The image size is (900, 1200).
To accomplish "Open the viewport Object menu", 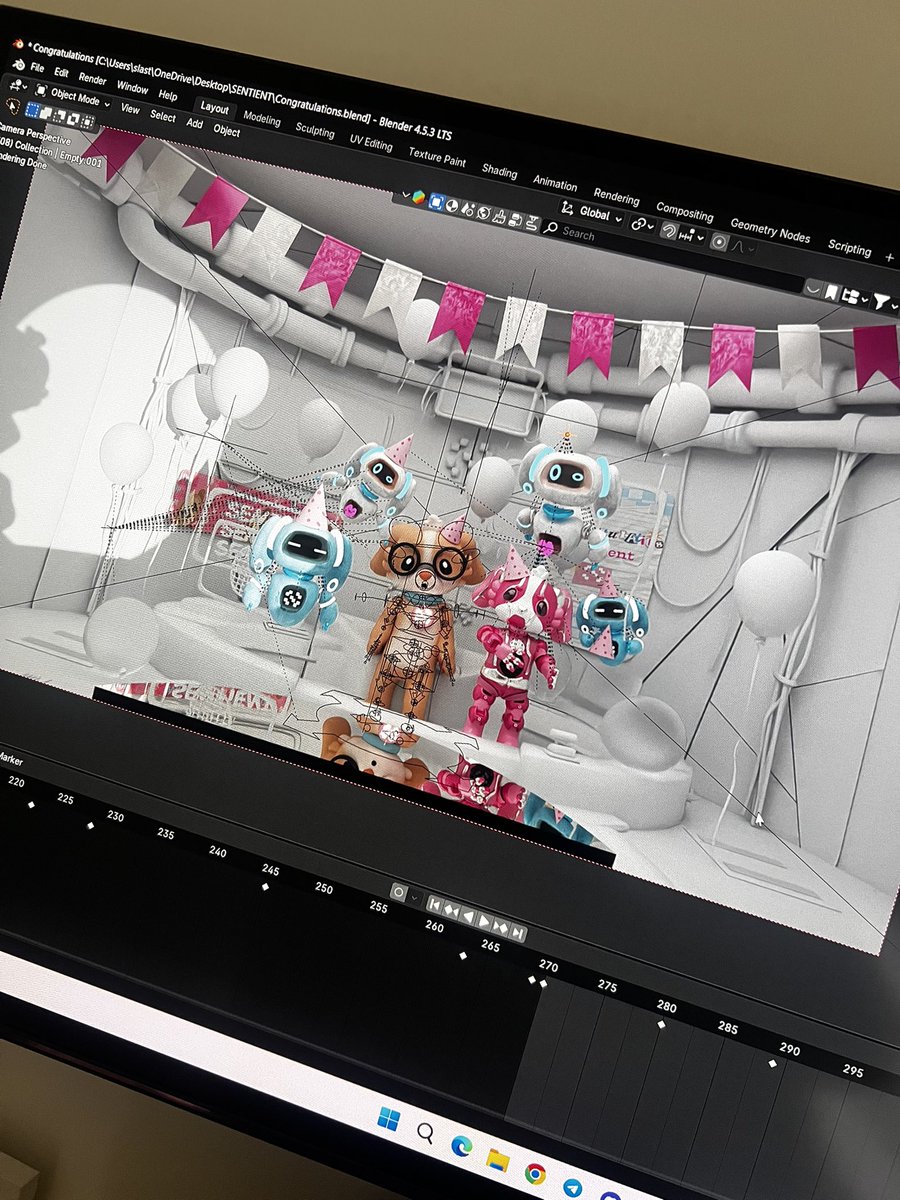I will 226,130.
